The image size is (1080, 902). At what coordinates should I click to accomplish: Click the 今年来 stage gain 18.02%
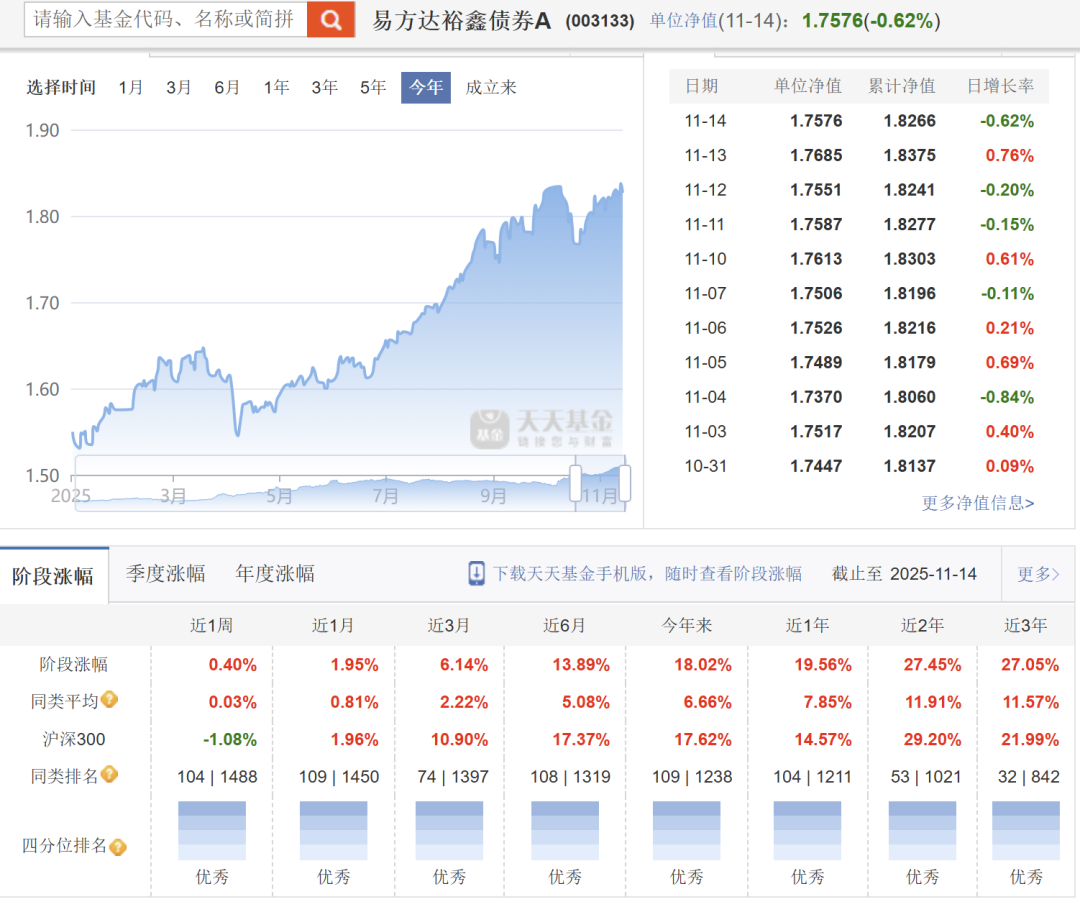point(703,665)
